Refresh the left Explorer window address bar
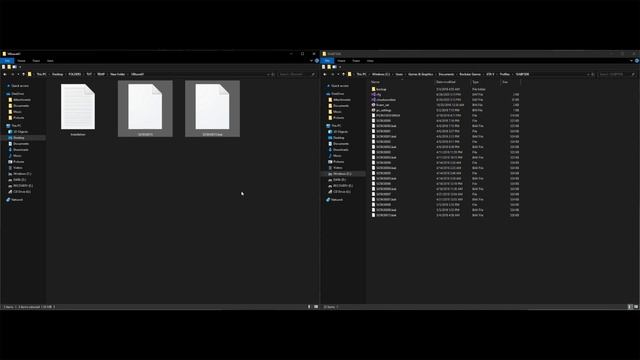This screenshot has height=360, width=640. [273, 74]
